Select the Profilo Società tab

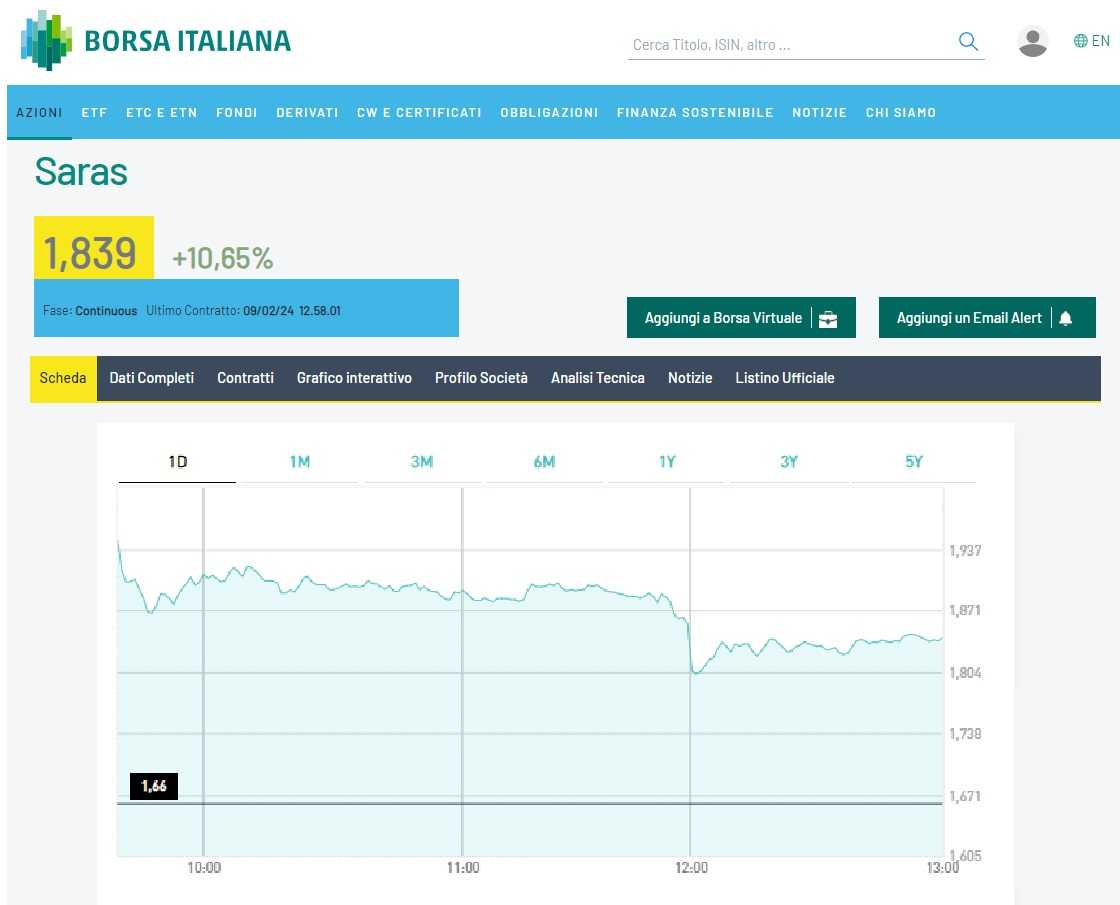(x=481, y=378)
